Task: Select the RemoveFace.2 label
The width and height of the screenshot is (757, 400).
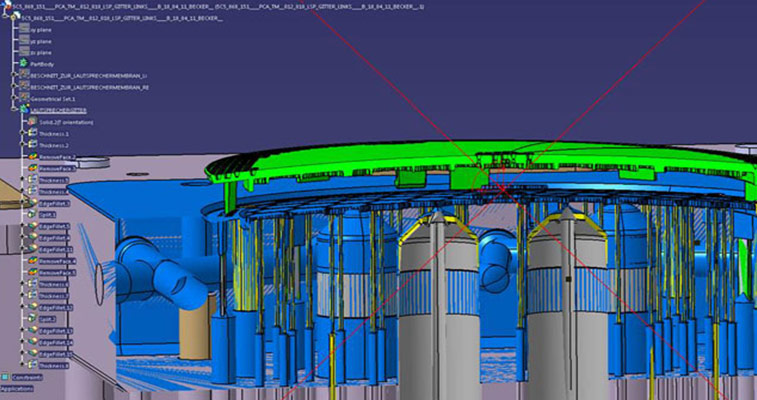Action: pos(57,157)
